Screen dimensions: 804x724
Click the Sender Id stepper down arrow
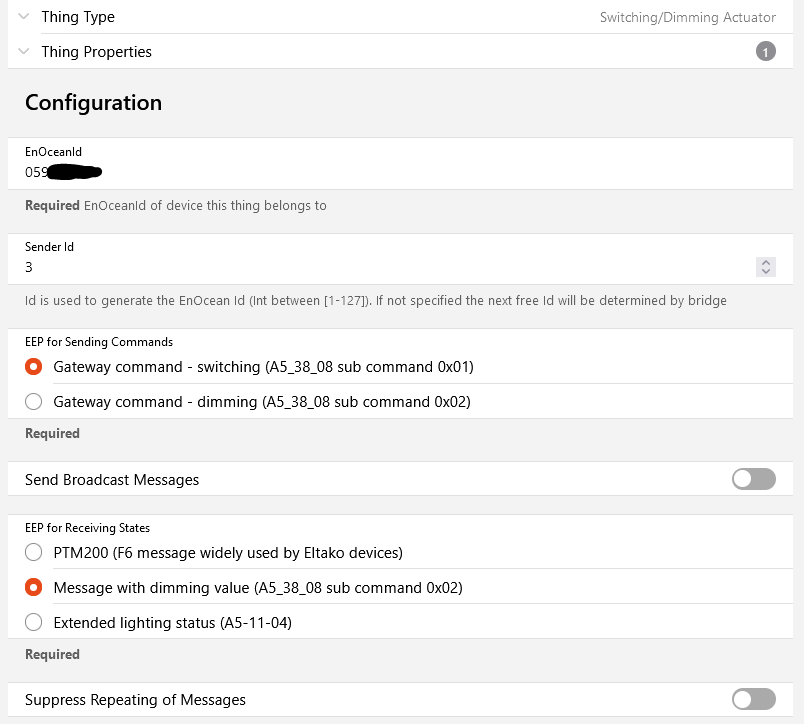tap(766, 271)
